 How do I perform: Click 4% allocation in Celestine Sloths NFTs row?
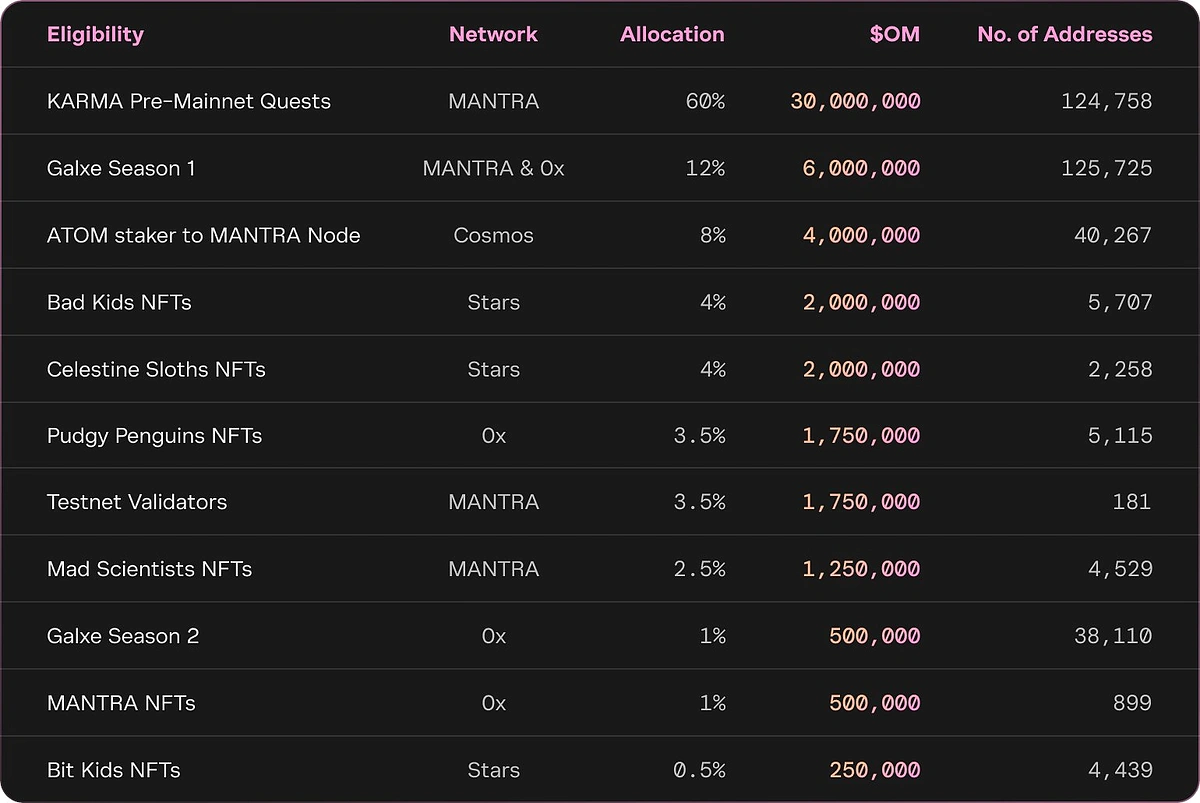(712, 369)
